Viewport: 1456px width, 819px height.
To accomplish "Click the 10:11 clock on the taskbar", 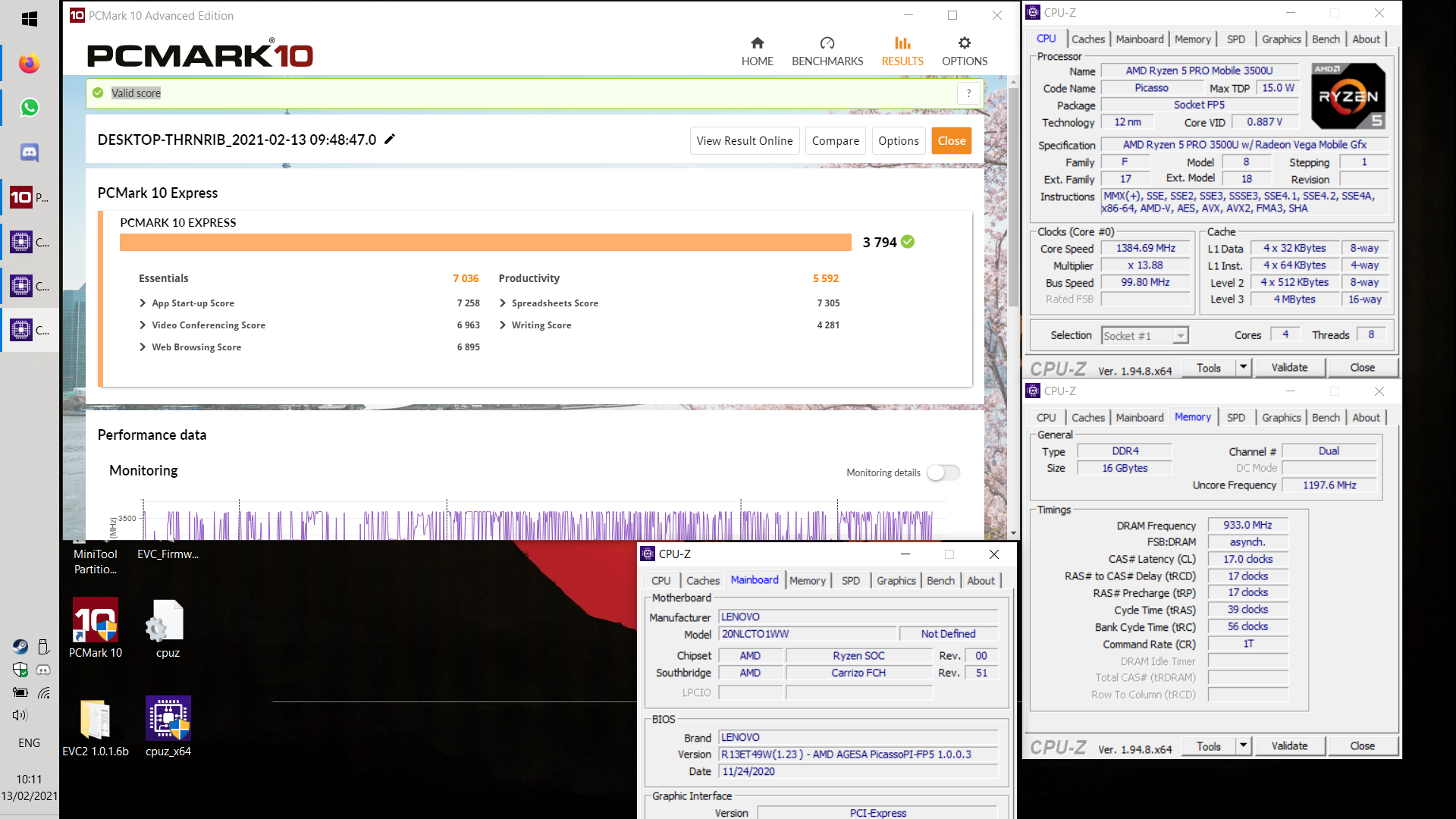I will point(30,779).
